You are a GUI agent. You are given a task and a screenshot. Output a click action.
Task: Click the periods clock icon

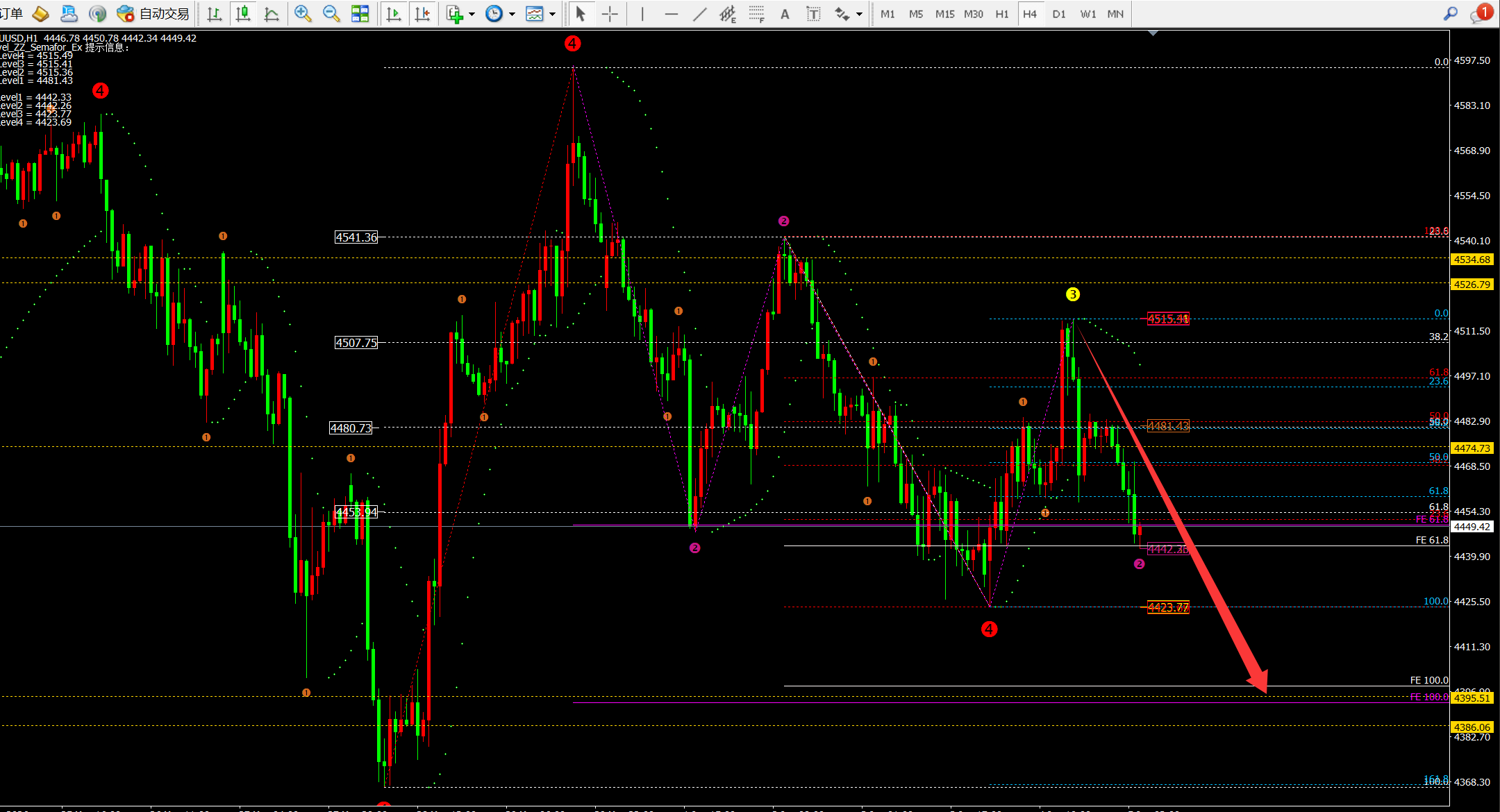coord(494,14)
